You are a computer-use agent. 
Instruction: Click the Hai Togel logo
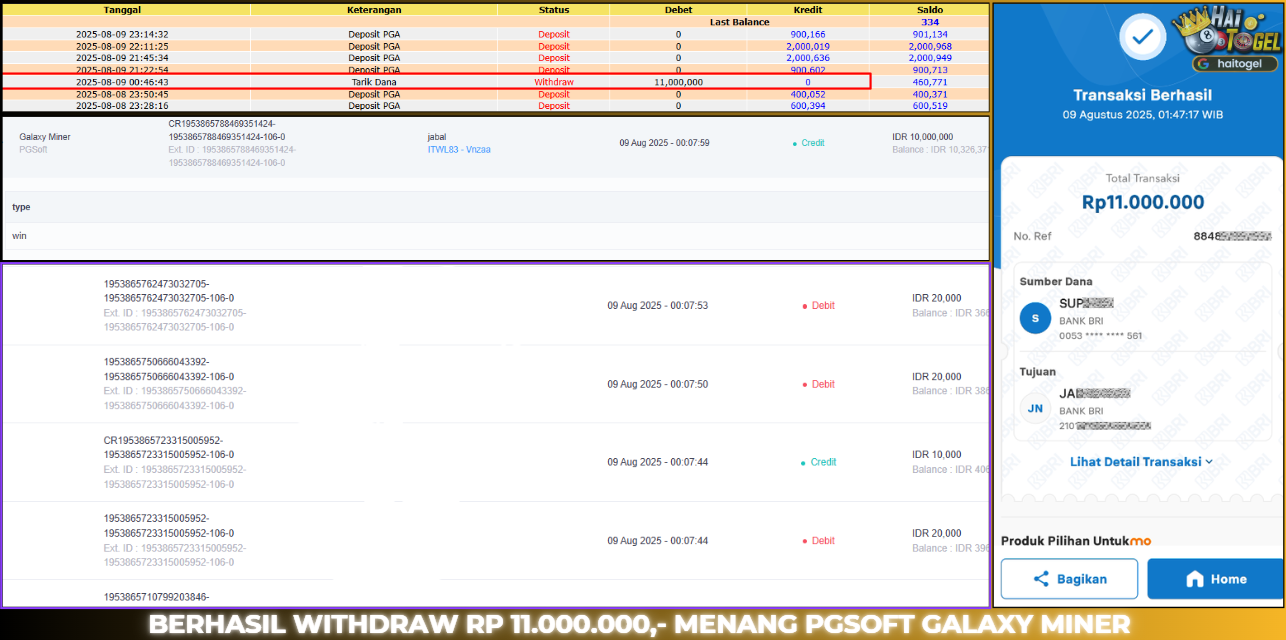point(1227,33)
